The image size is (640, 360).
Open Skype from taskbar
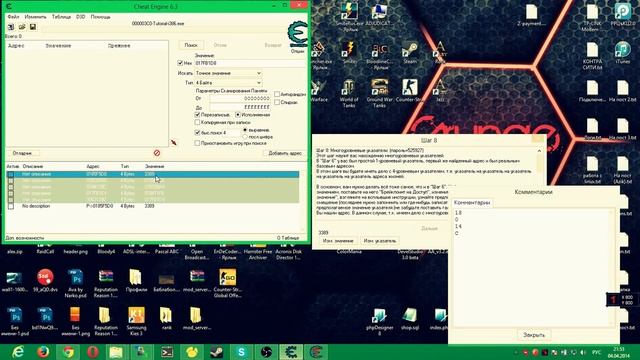(x=241, y=352)
